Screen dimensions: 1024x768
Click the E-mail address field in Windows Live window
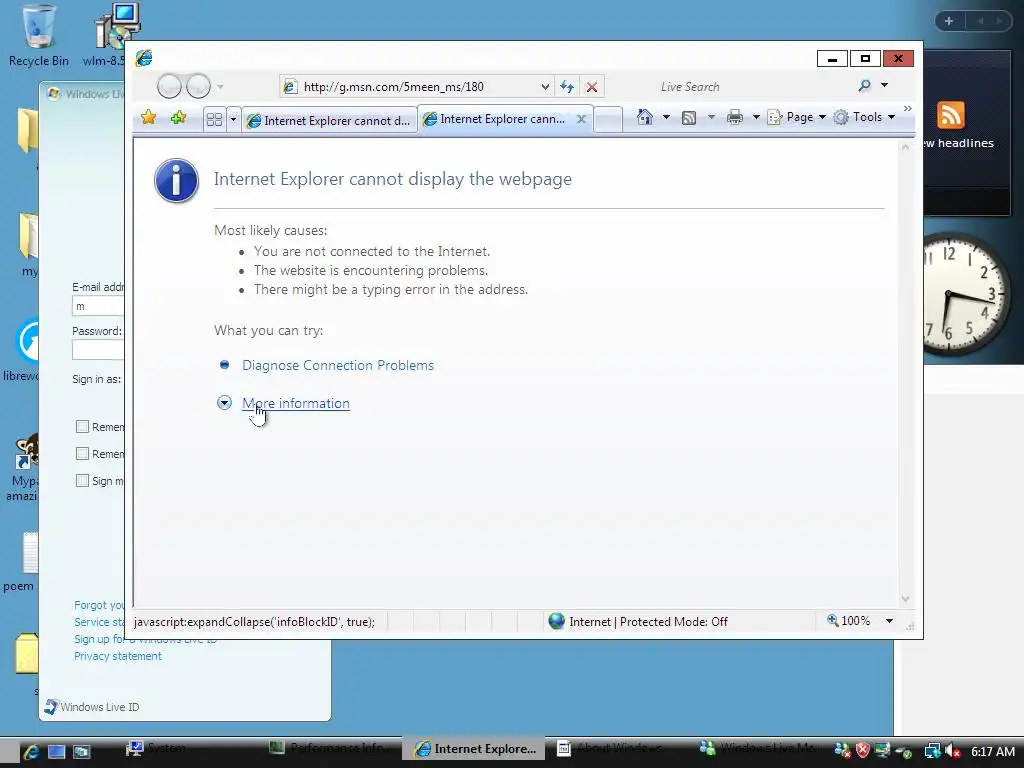tap(98, 306)
